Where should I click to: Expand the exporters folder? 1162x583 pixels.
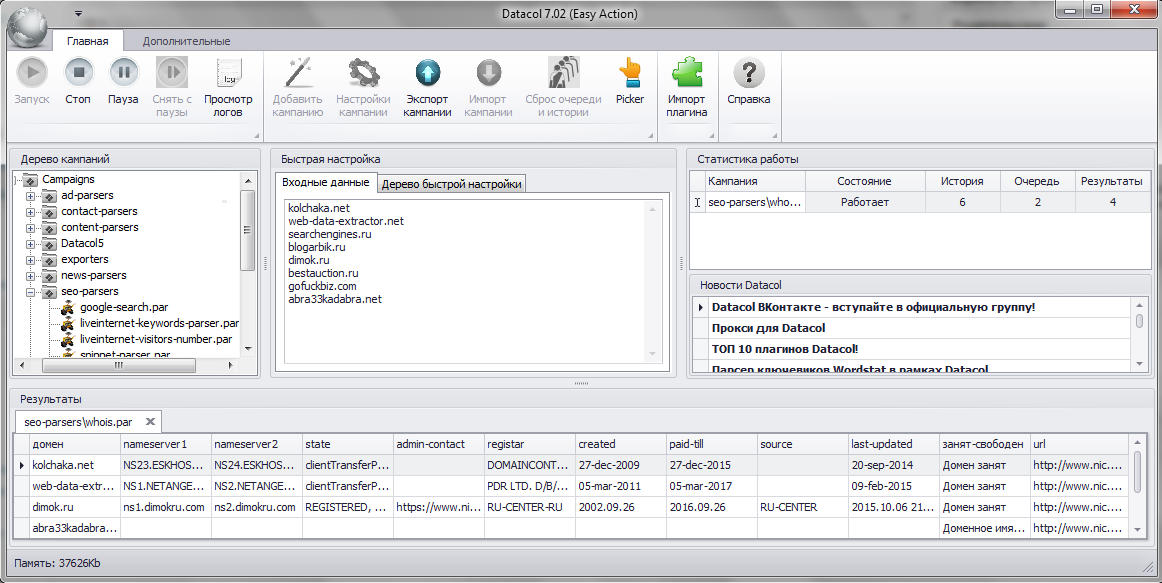pyautogui.click(x=30, y=260)
